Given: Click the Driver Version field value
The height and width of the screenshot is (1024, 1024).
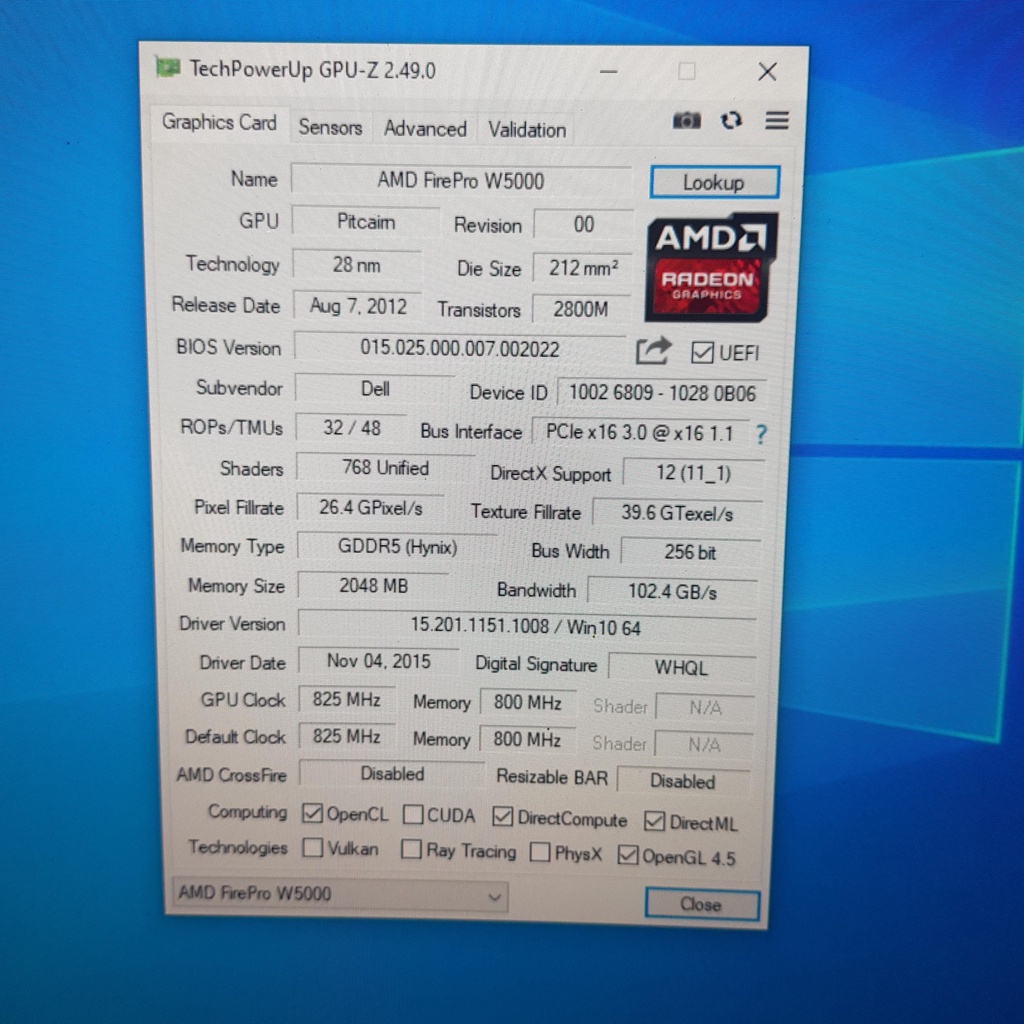Looking at the screenshot, I should (x=526, y=626).
